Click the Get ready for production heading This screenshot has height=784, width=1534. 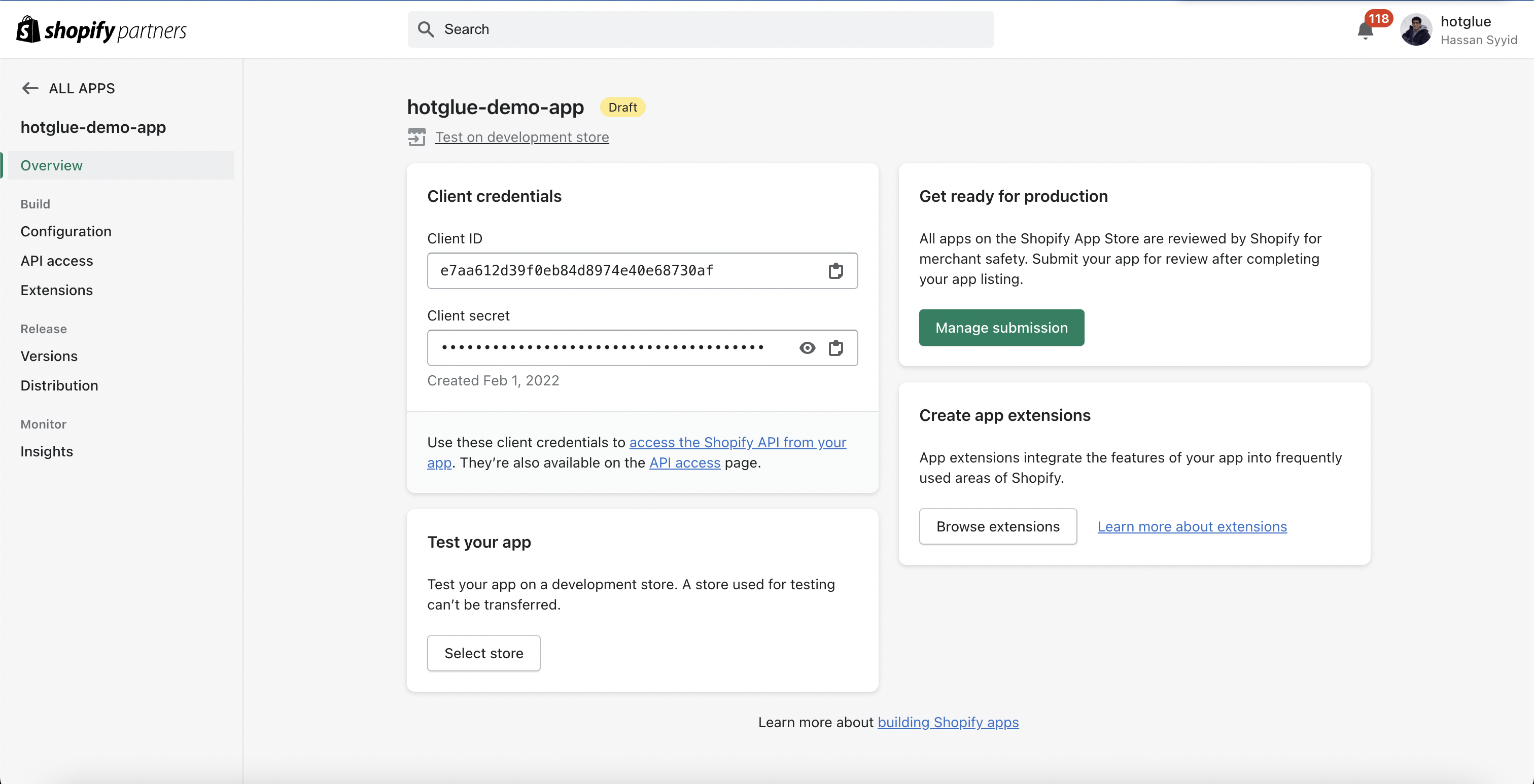[1013, 196]
